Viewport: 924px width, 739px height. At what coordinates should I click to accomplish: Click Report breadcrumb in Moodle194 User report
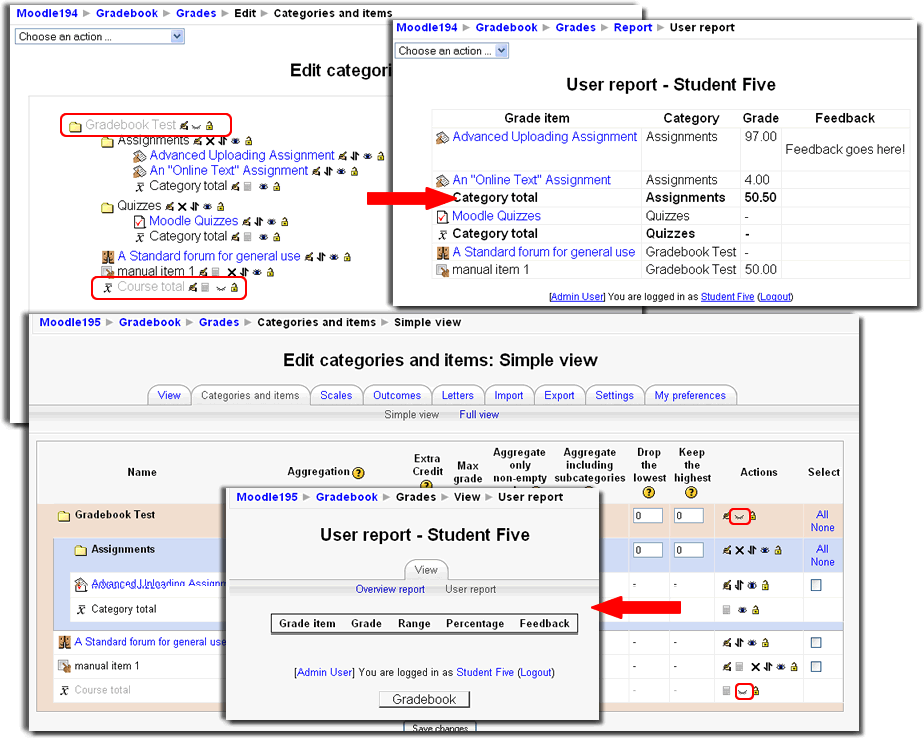tap(633, 27)
